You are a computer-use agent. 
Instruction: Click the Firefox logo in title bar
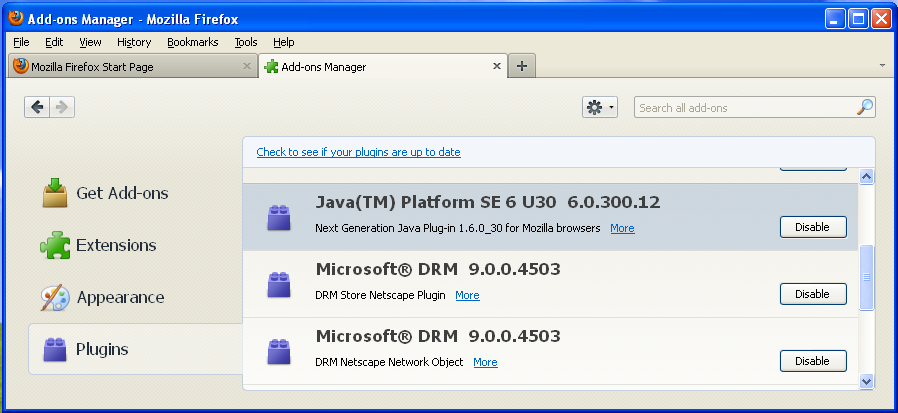coord(17,18)
